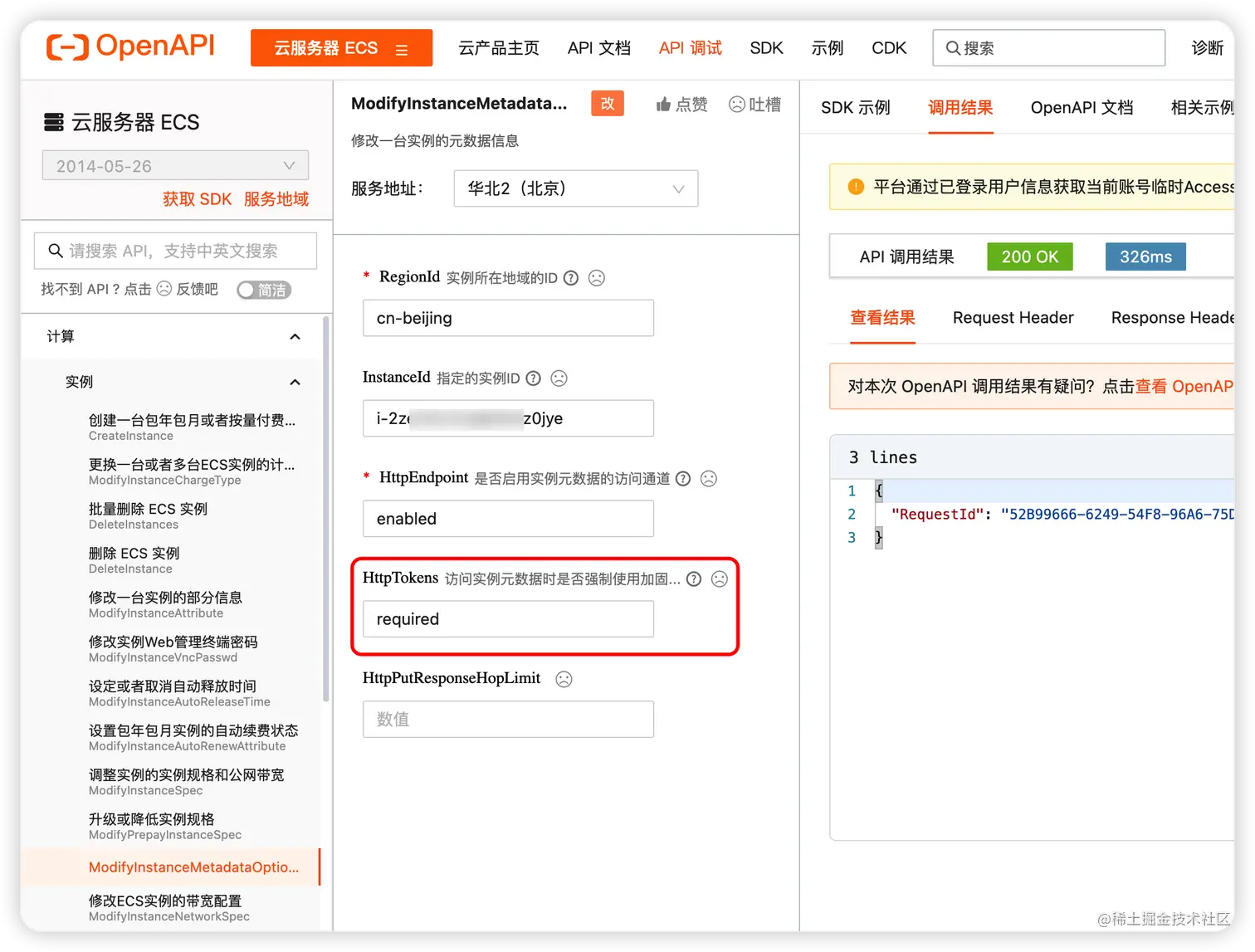Open the help icon for RegionId
This screenshot has height=952, width=1255.
pos(571,278)
